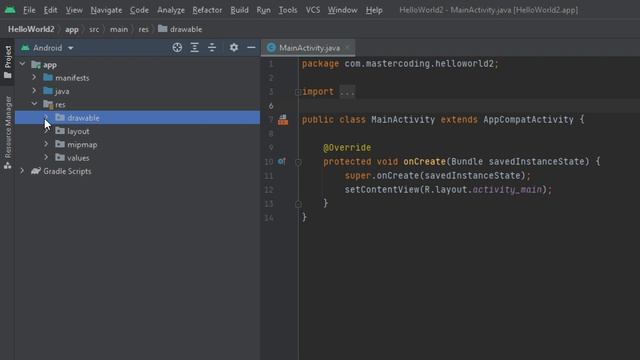
Task: Open the Resource Manager side tab
Action: pos(7,133)
